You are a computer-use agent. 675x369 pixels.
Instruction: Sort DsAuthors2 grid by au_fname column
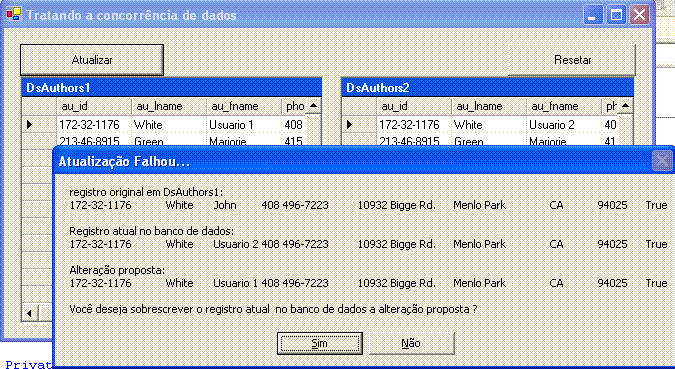pos(564,106)
